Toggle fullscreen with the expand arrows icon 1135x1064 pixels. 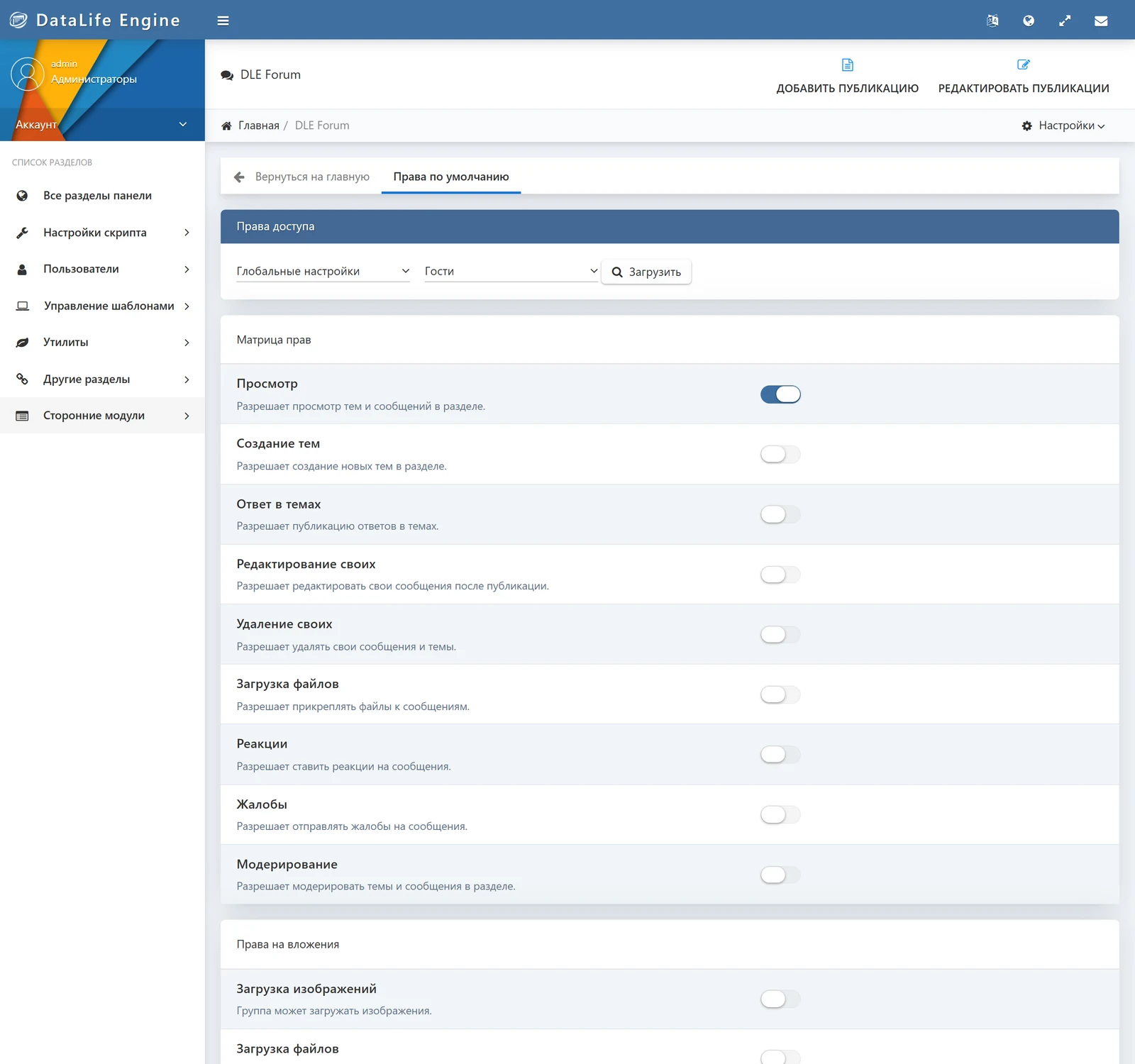(x=1065, y=21)
